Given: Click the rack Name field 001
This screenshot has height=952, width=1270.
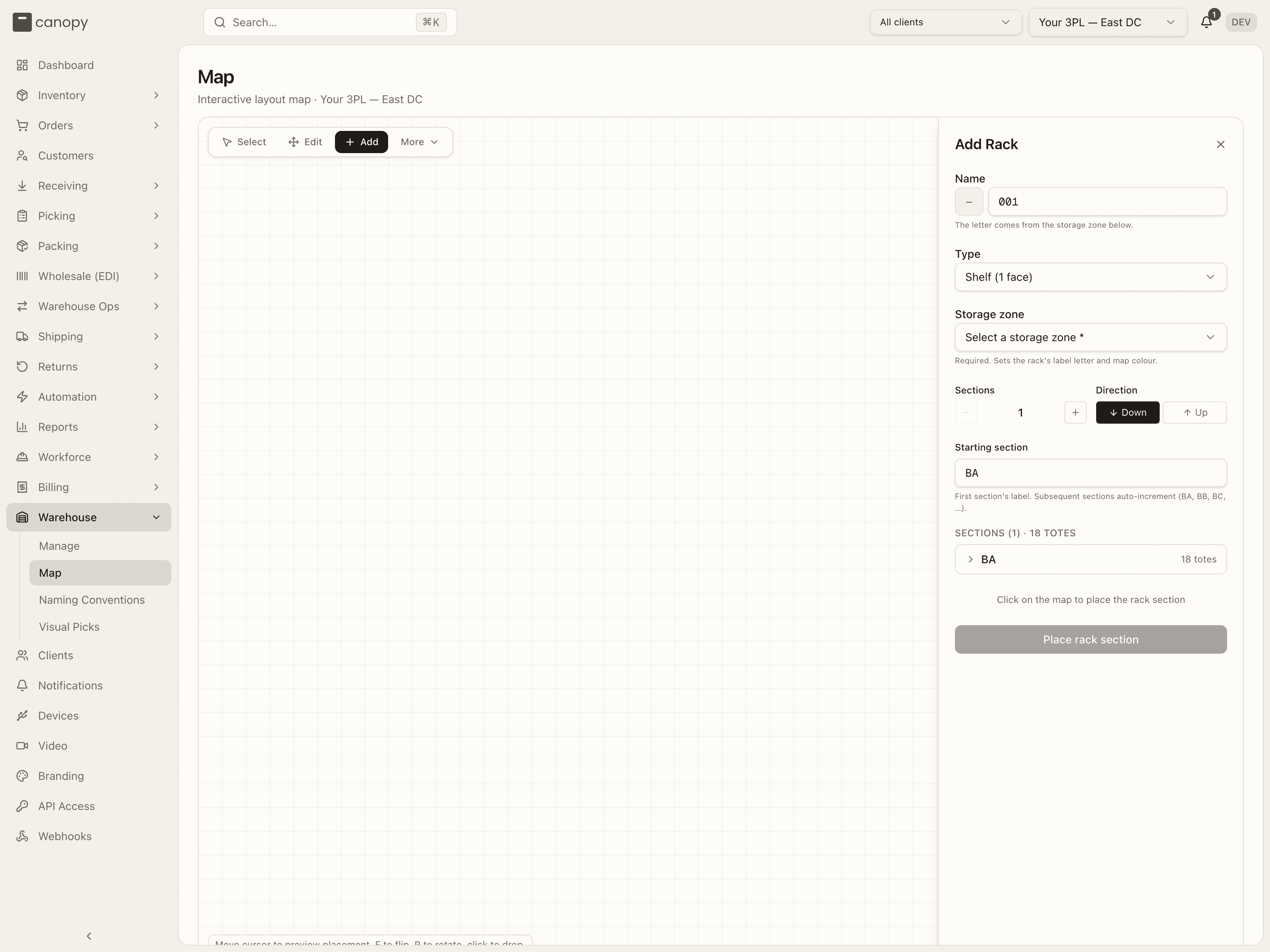Looking at the screenshot, I should click(x=1107, y=202).
